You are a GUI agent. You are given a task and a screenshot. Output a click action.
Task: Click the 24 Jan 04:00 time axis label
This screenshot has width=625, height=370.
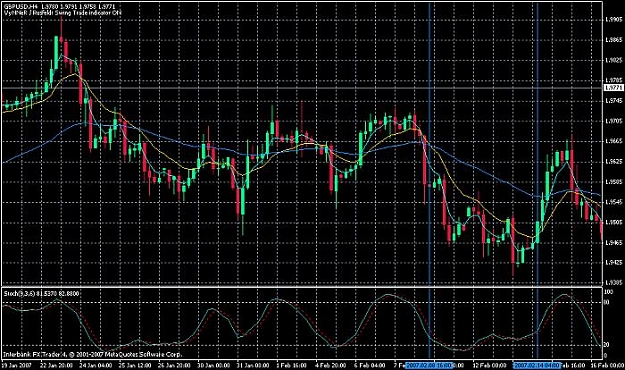coord(96,365)
